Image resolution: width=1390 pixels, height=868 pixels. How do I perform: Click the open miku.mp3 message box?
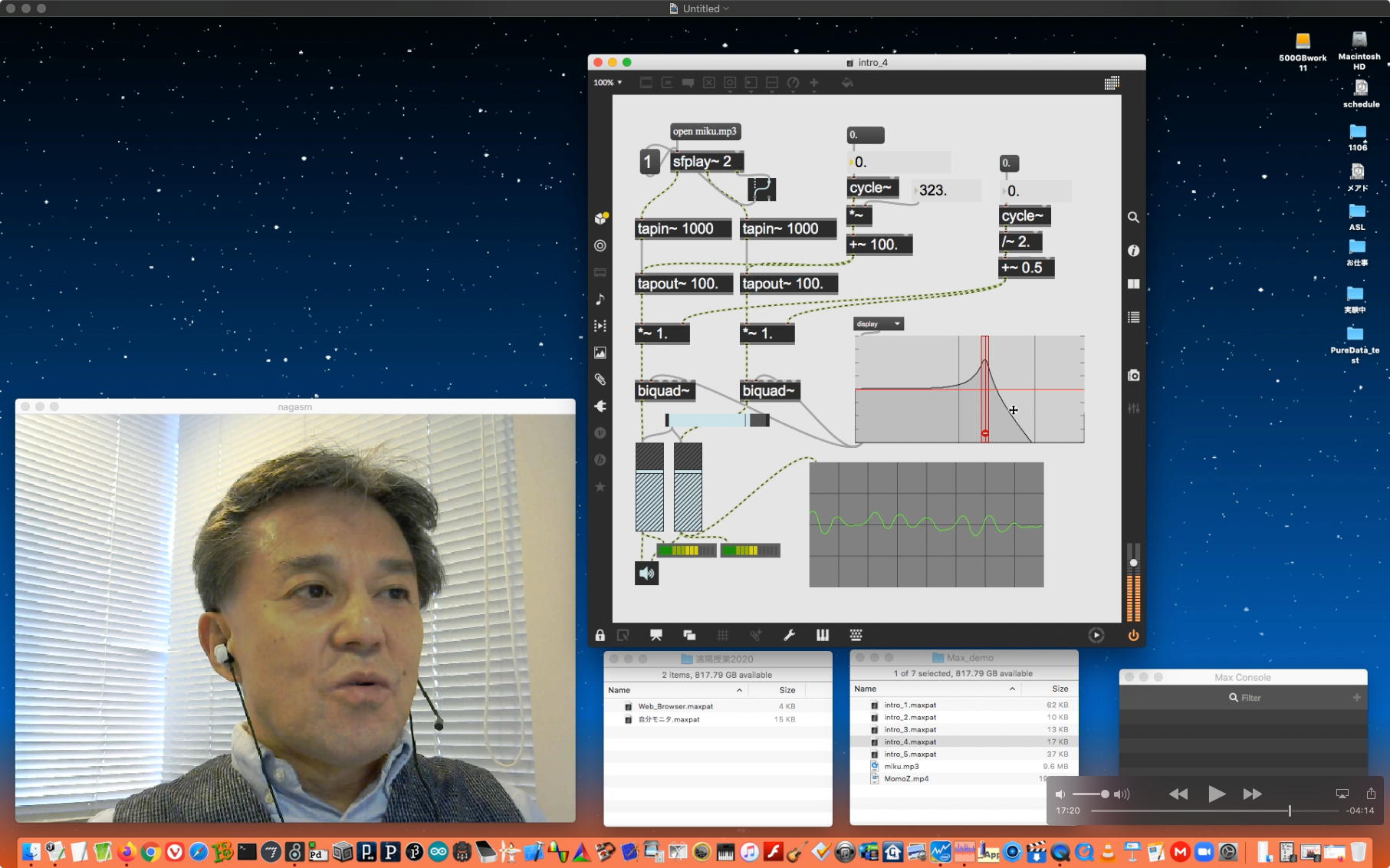point(705,131)
